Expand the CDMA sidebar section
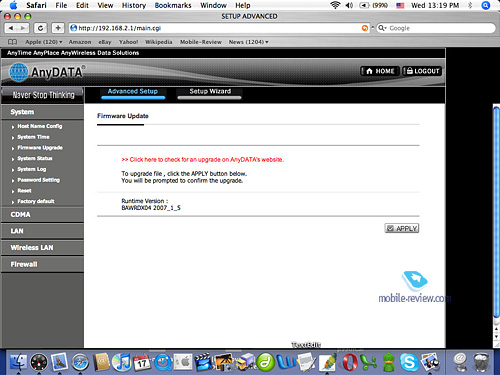The height and width of the screenshot is (375, 500). point(42,214)
